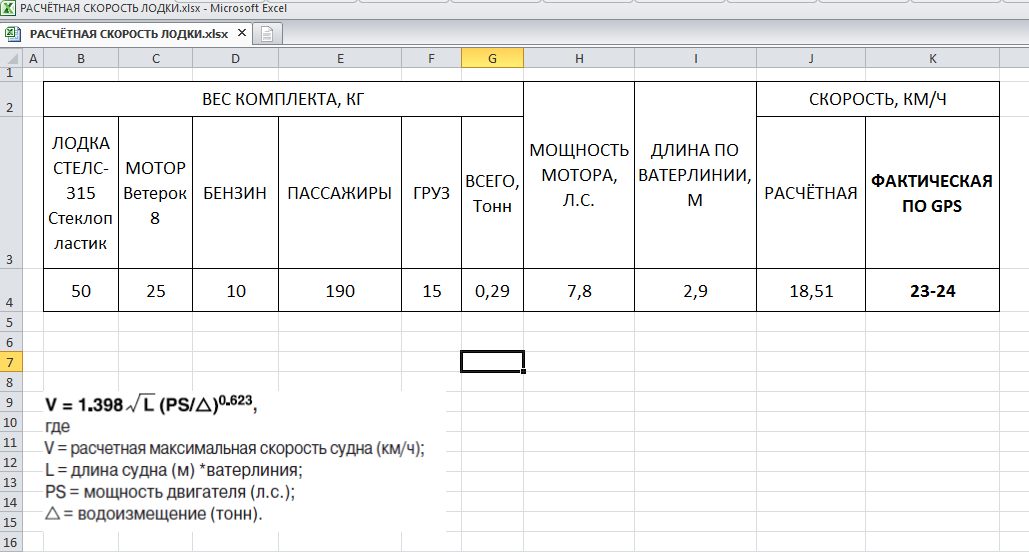1029x552 pixels.
Task: Select the ФАКТИЧЕСКАЯ ПО GPS header cell
Action: pyautogui.click(x=932, y=193)
